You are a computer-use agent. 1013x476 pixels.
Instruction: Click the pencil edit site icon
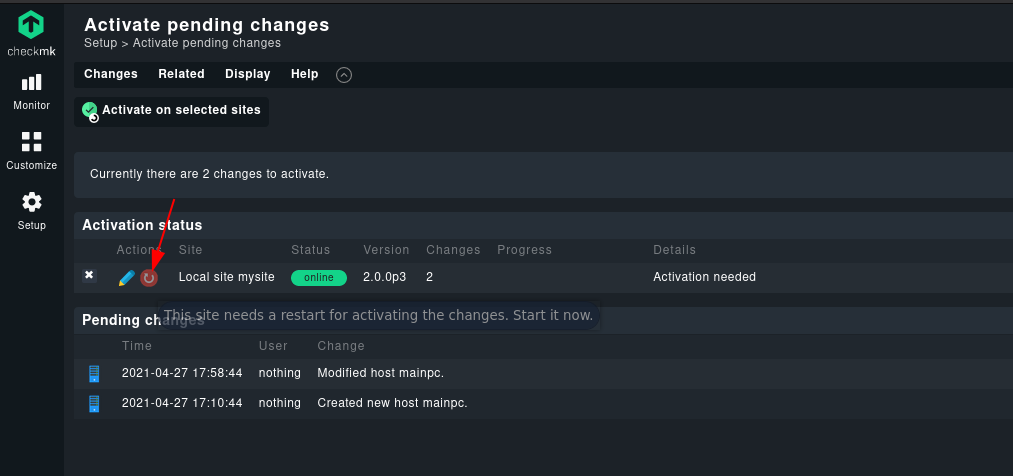click(127, 278)
